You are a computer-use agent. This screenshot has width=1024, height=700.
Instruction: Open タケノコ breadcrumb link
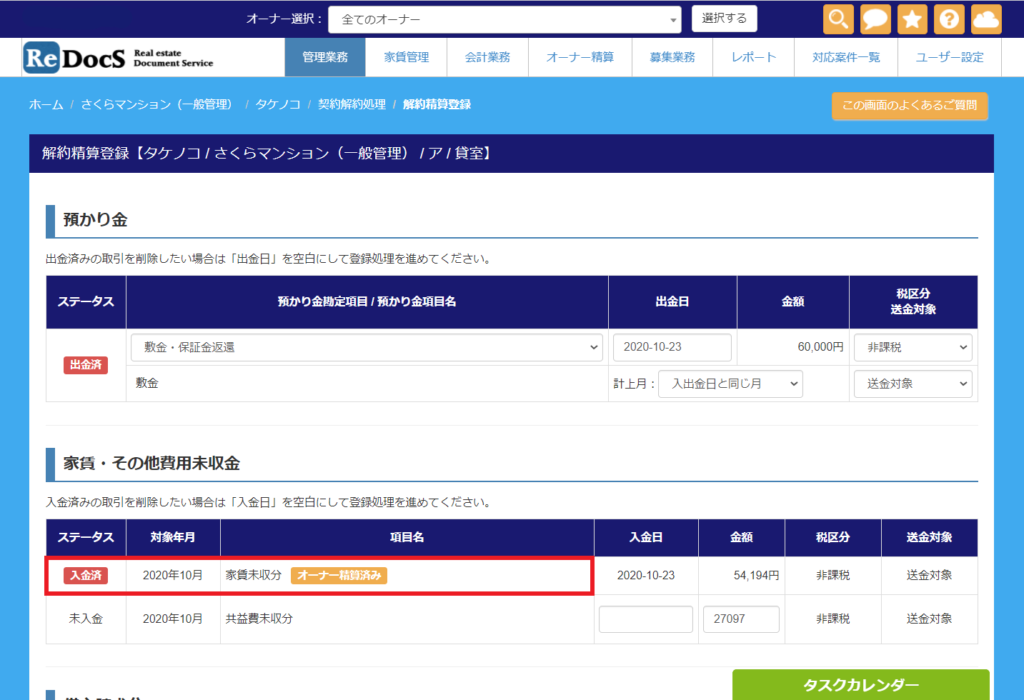pyautogui.click(x=278, y=104)
